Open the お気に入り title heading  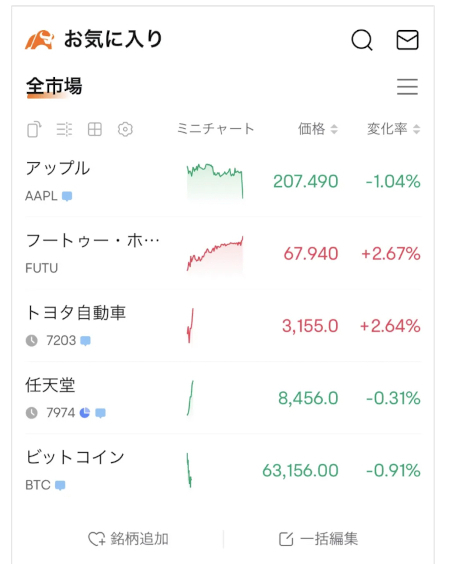tap(113, 39)
